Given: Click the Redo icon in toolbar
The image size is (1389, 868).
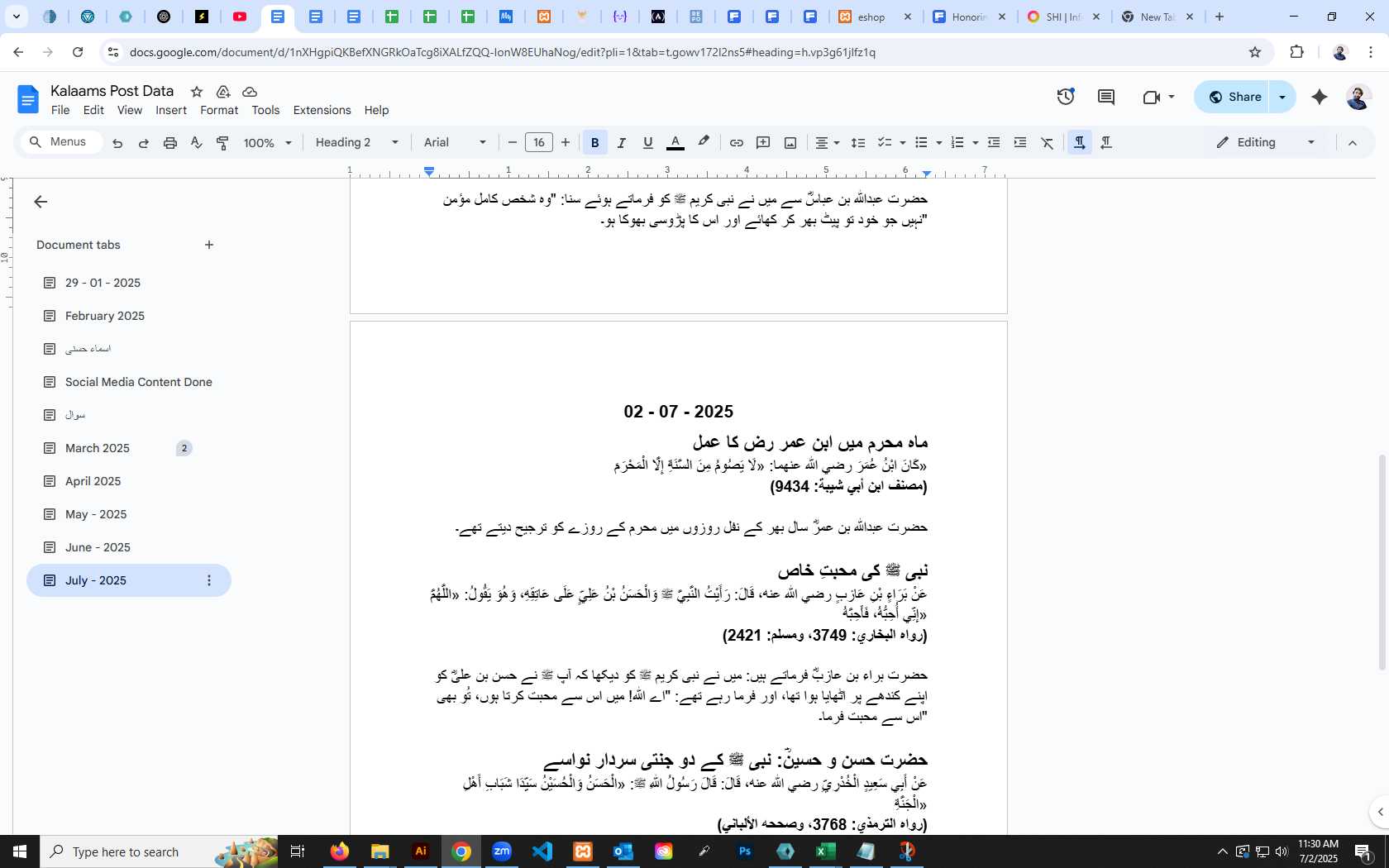Looking at the screenshot, I should (x=143, y=143).
